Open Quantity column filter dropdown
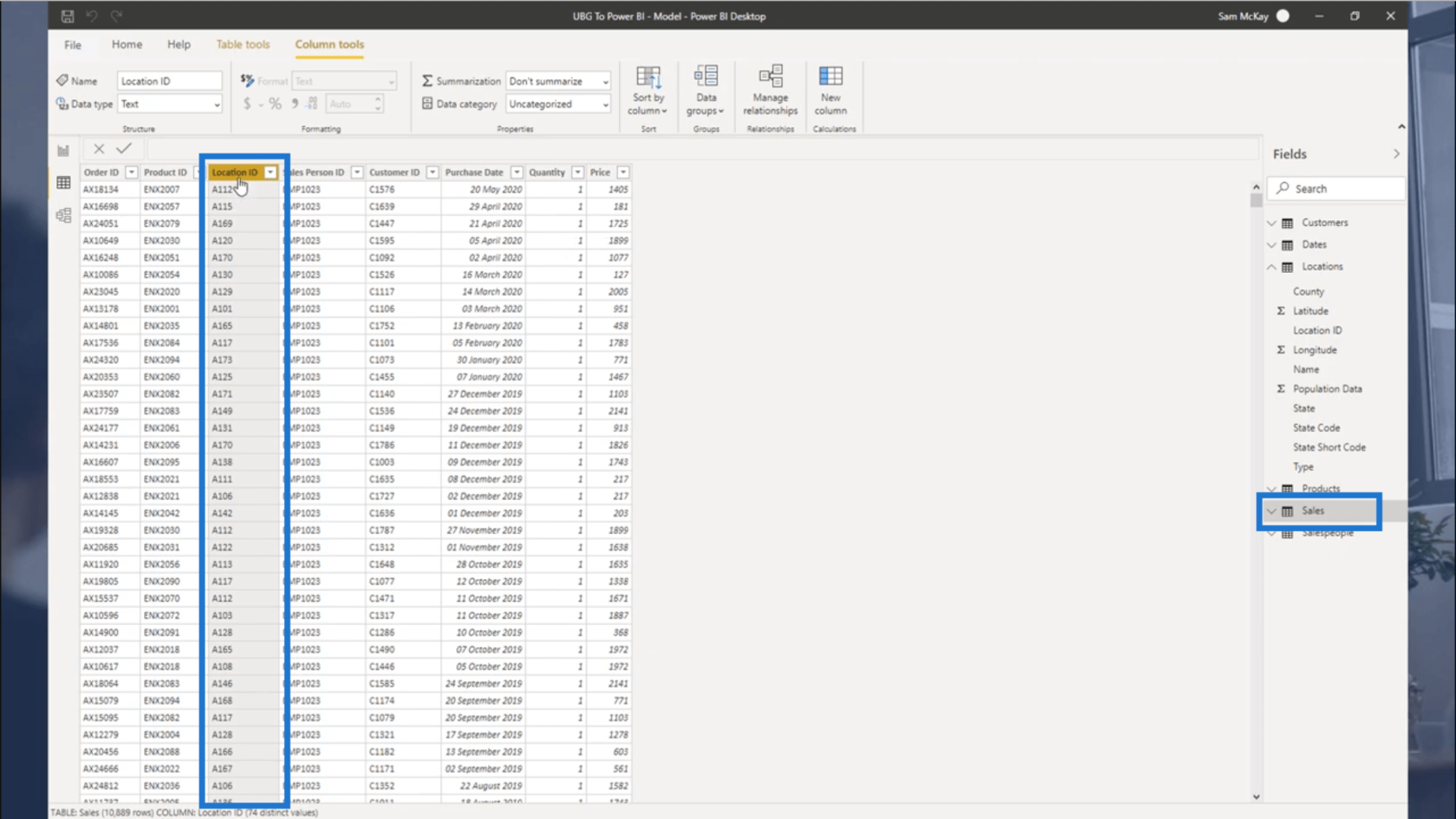The width and height of the screenshot is (1456, 819). click(577, 172)
